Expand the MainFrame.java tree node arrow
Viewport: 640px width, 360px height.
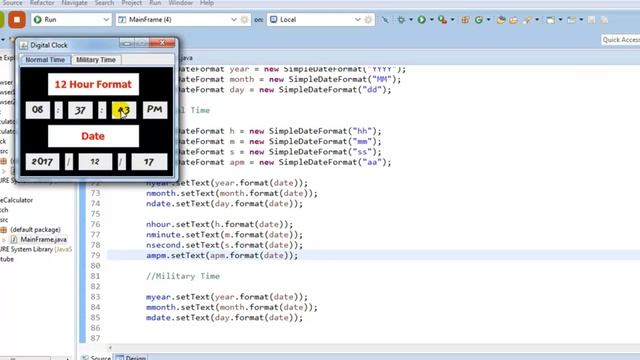click(x=4, y=240)
